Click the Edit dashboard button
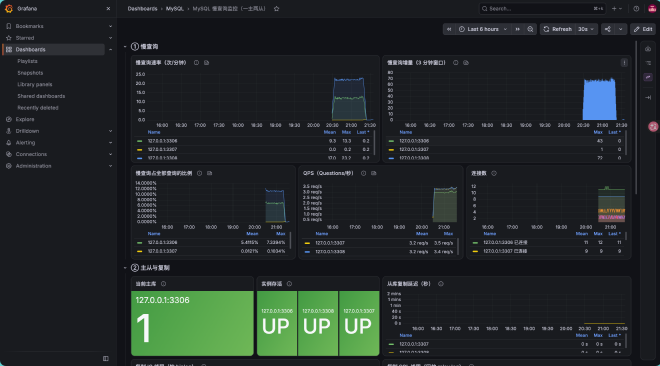Image resolution: width=660 pixels, height=366 pixels. (643, 29)
